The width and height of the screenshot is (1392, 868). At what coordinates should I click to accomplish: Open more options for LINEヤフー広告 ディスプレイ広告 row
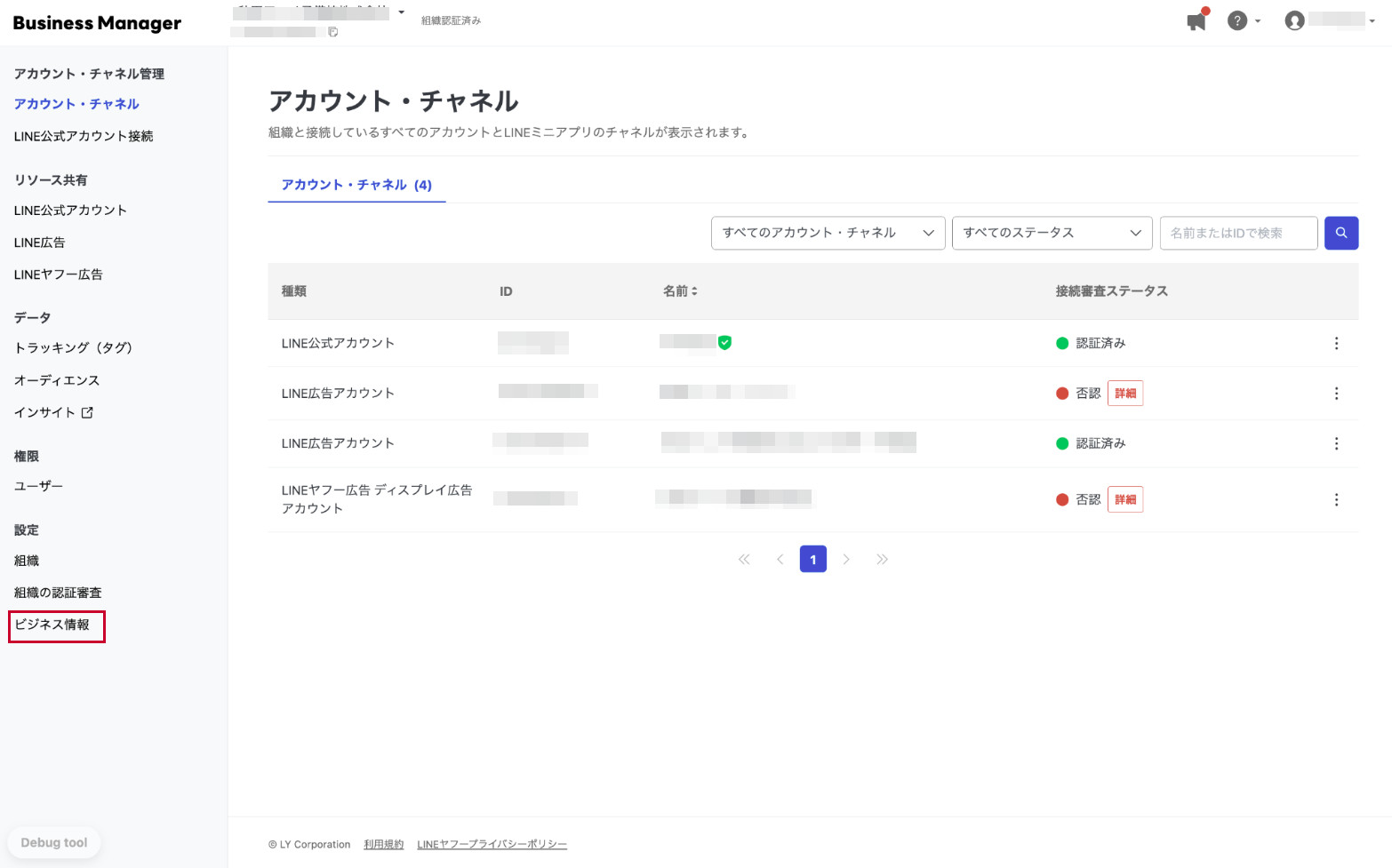click(1336, 500)
